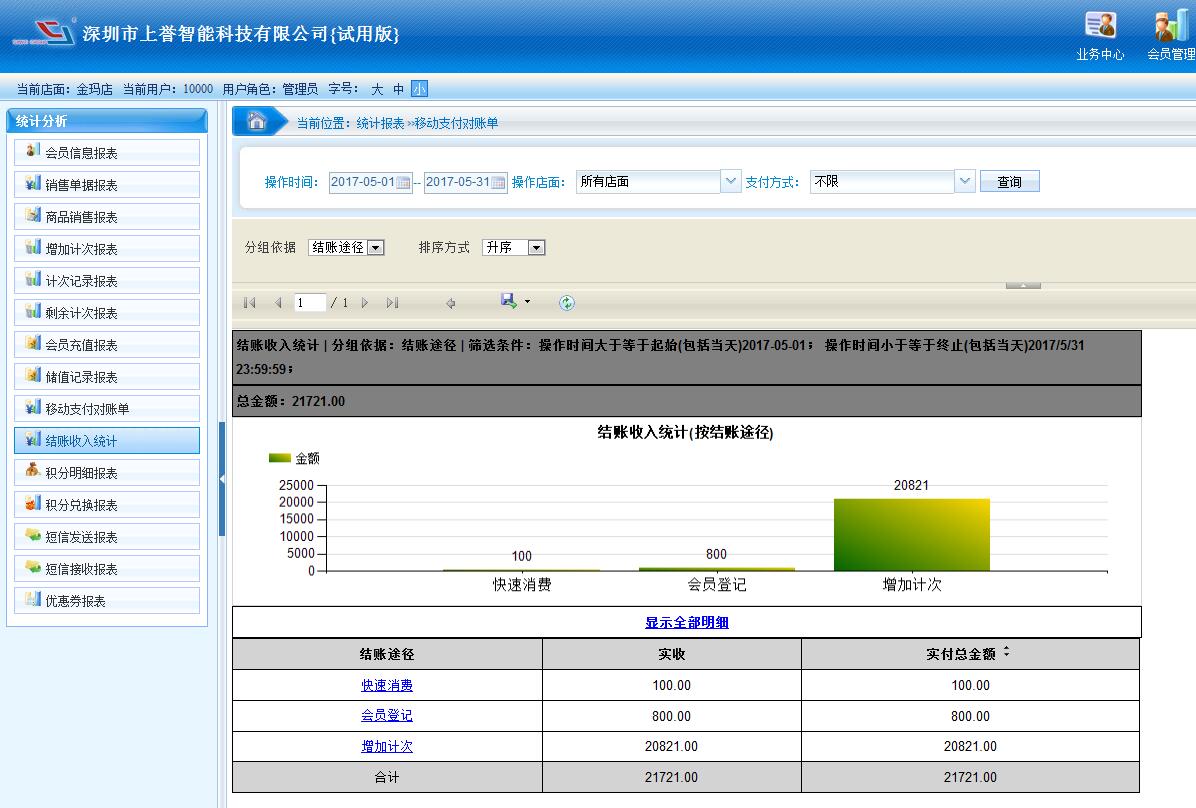Open 会员充值报表 in the sidebar
The image size is (1196, 808).
tap(107, 345)
